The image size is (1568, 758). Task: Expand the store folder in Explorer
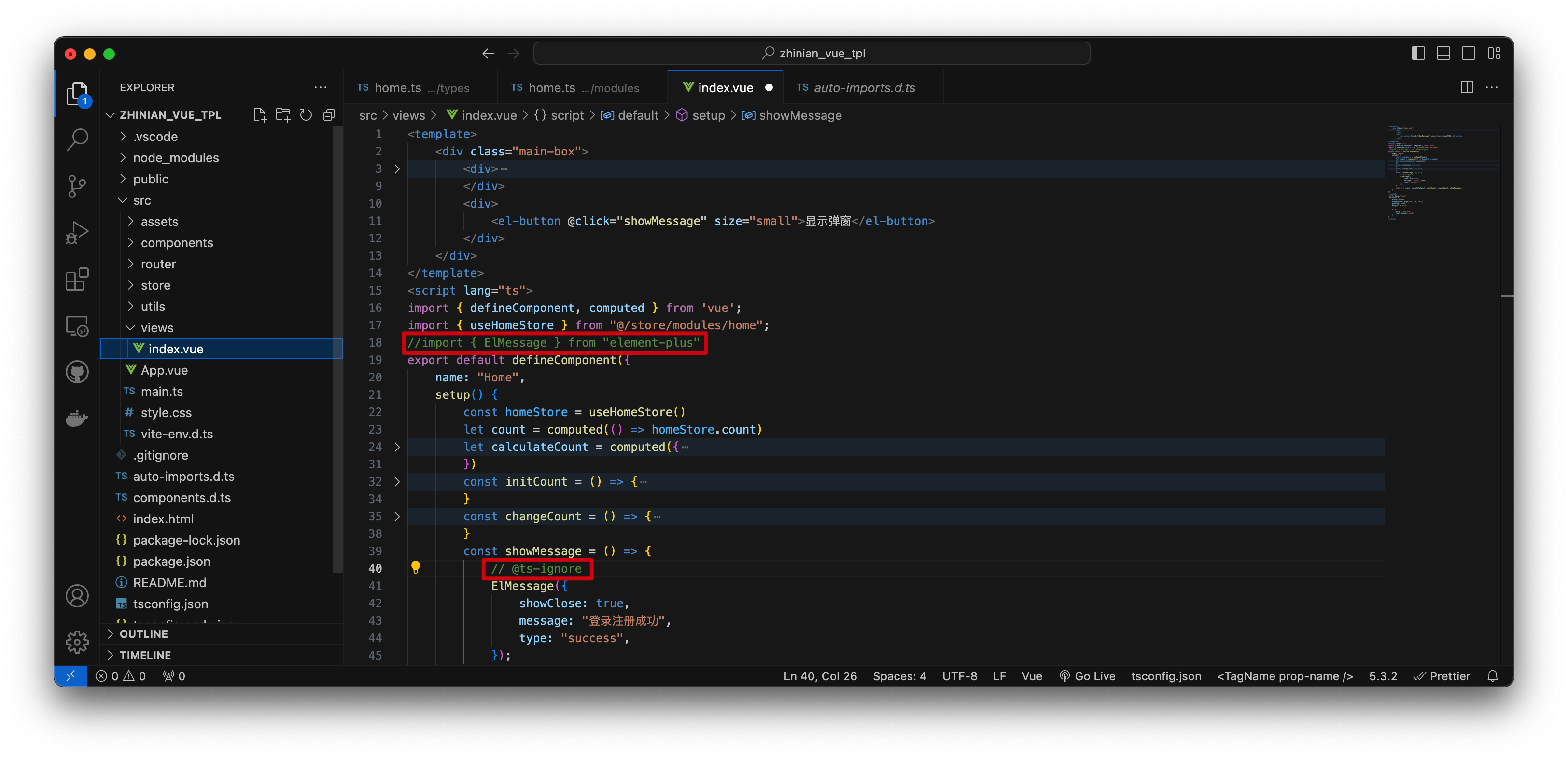(156, 285)
